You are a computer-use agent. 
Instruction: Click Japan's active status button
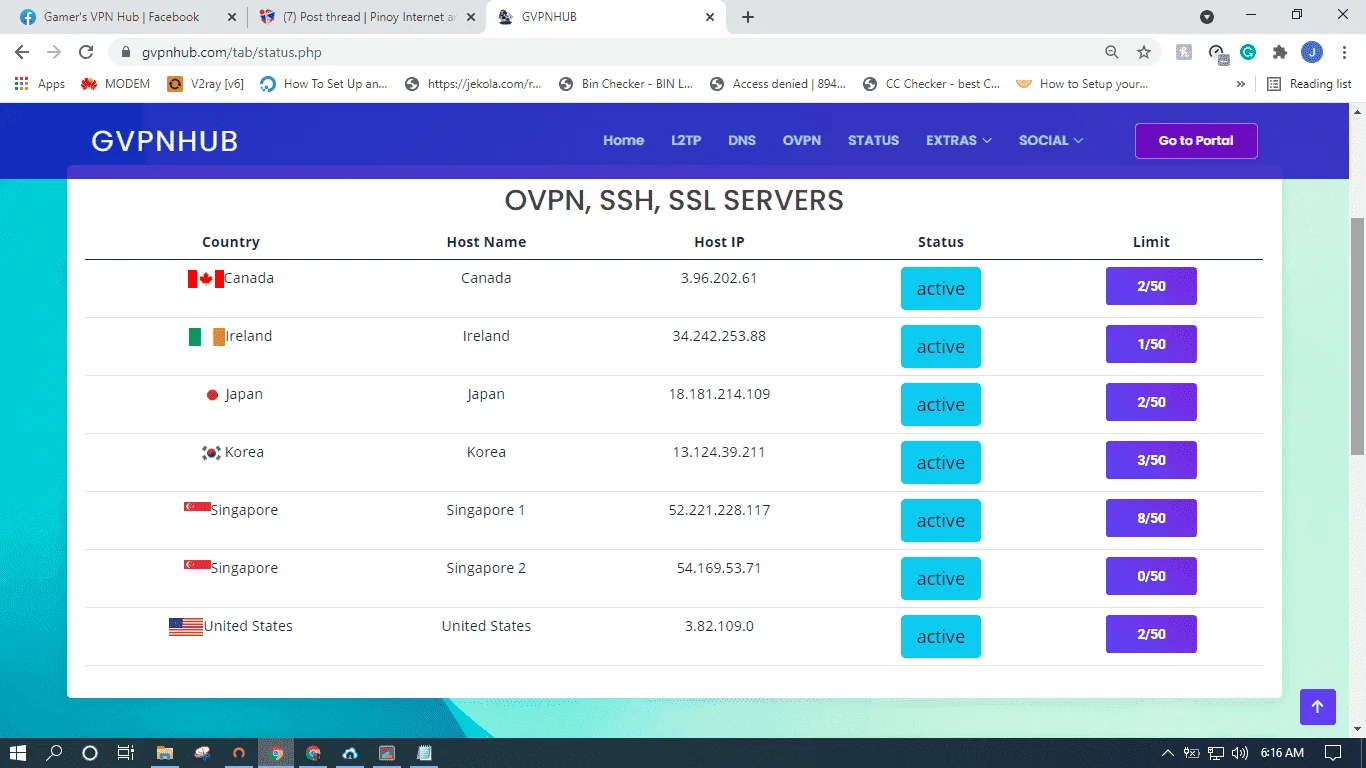pos(941,405)
